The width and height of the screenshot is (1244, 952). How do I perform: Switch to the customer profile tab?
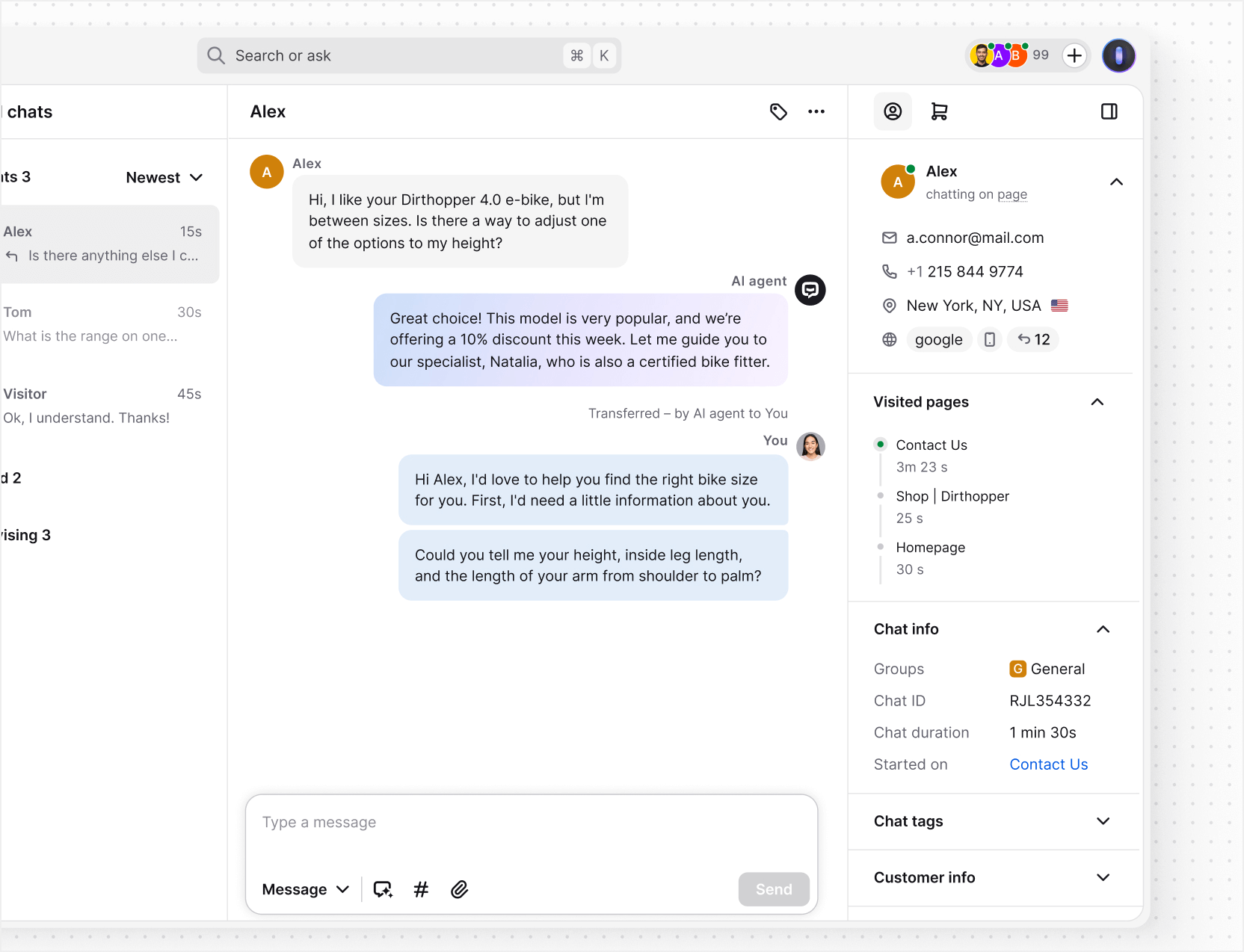893,111
